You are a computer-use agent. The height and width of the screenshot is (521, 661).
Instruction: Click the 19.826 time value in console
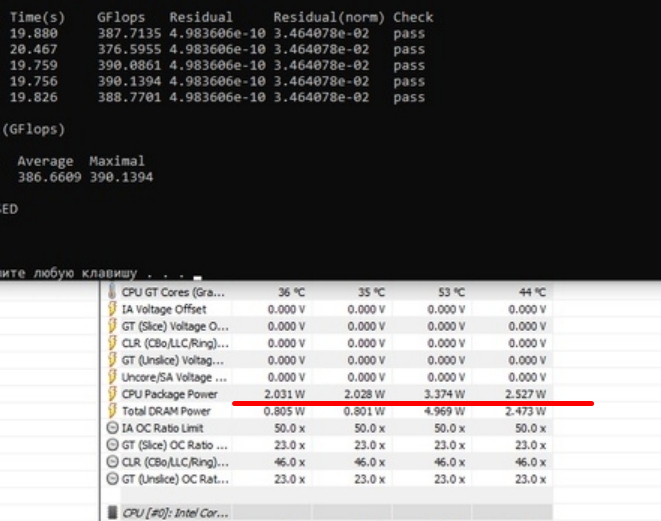click(x=34, y=97)
